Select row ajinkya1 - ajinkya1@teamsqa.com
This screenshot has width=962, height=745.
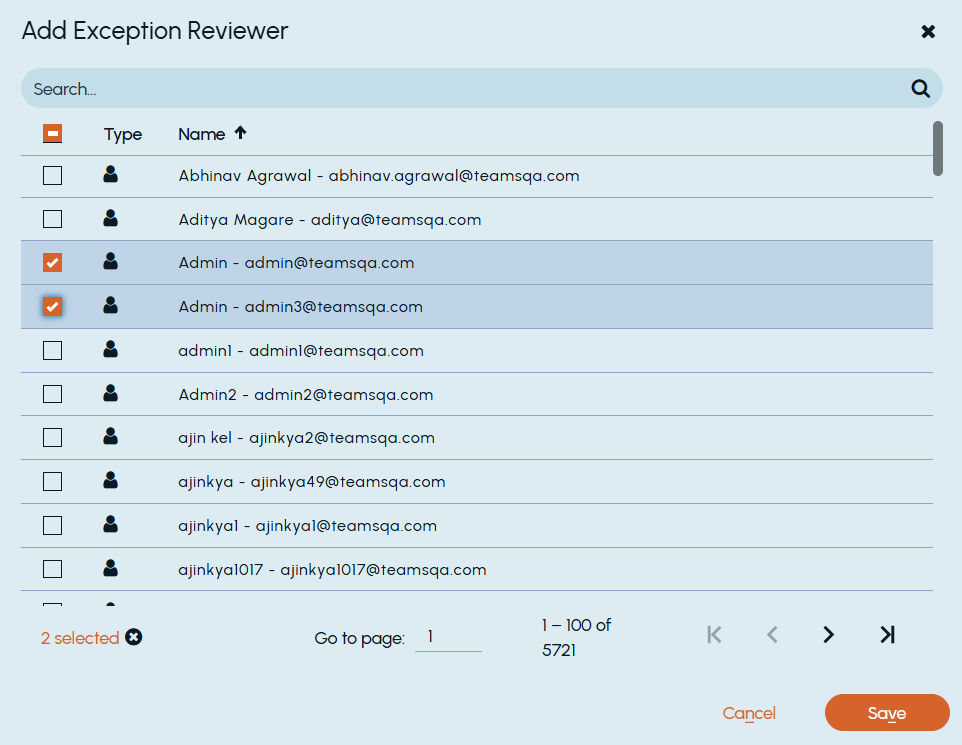(477, 525)
